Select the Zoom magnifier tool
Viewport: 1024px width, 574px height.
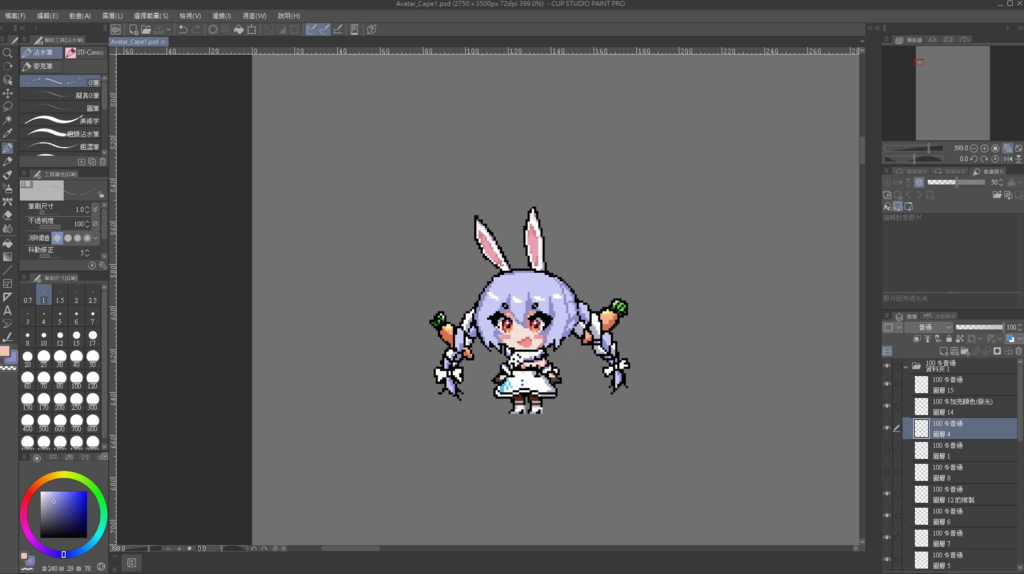pos(8,53)
